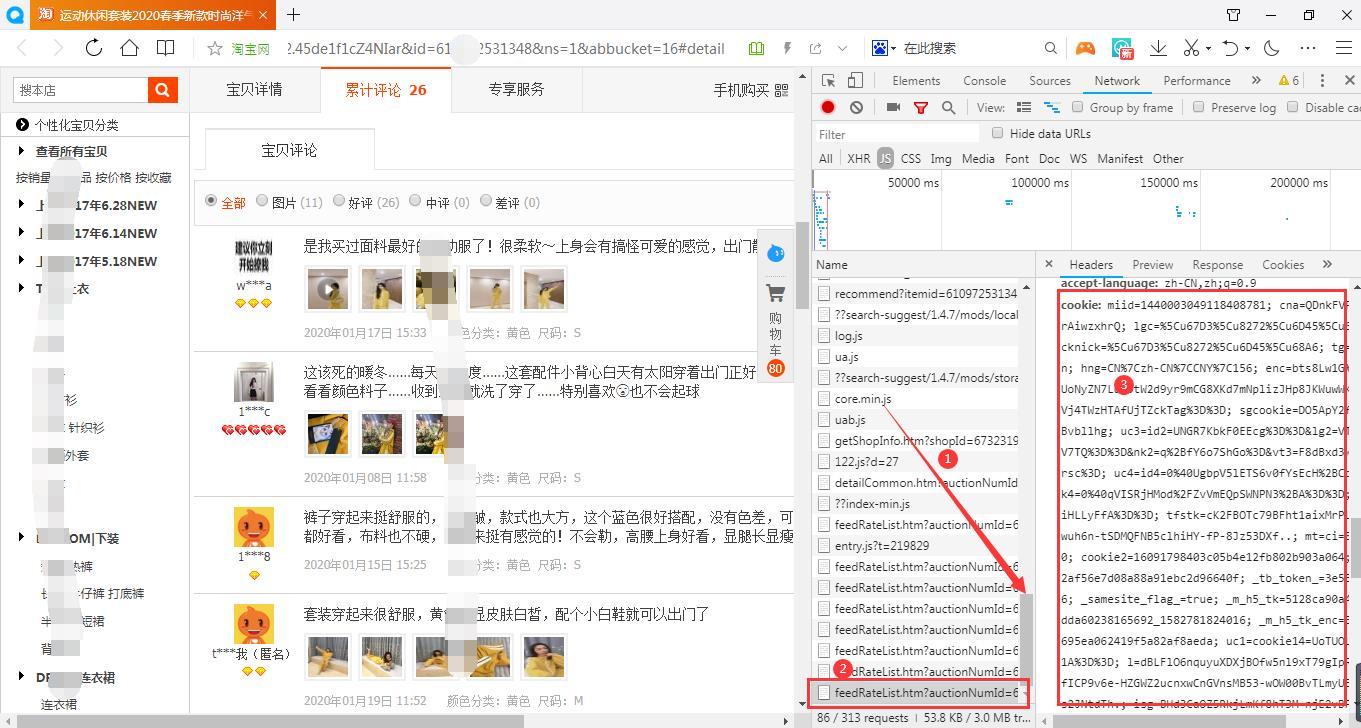Show more DevTools panels chevron
Screen dimensions: 1361x728
1256,81
